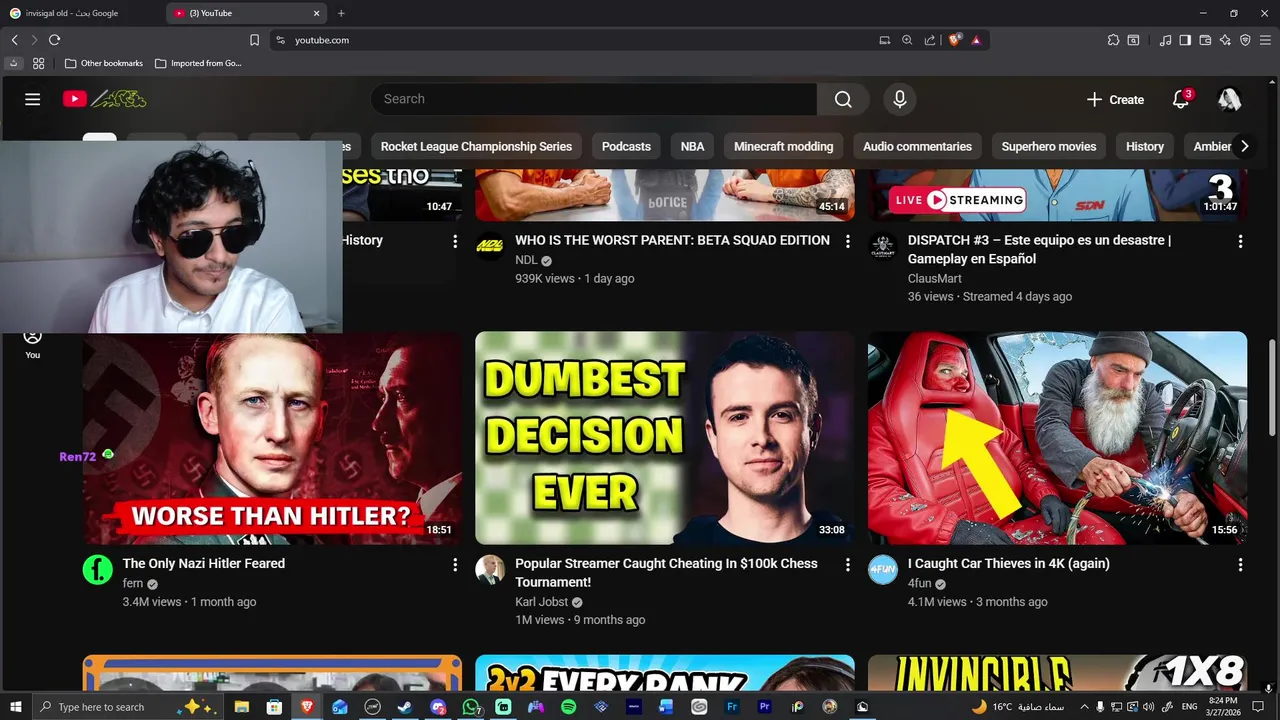Open the account avatar menu
Viewport: 1280px width, 720px height.
1229,99
